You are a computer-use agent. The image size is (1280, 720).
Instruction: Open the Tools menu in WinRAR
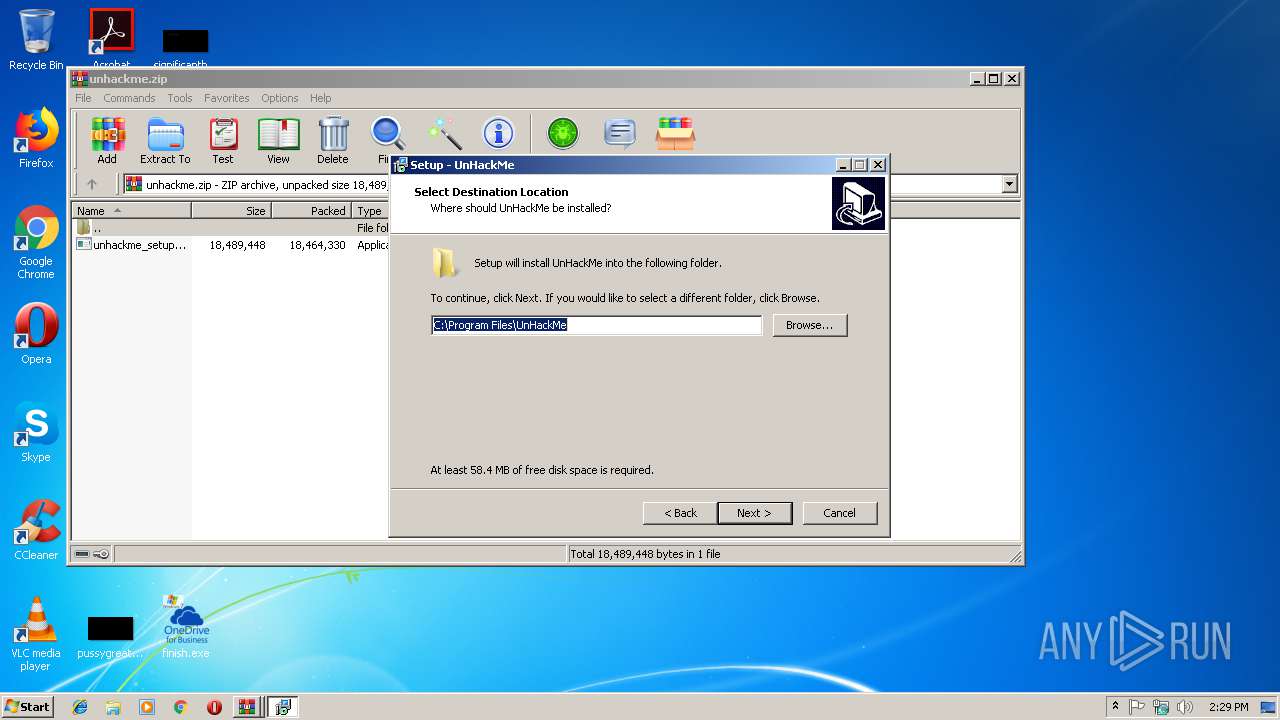(180, 98)
